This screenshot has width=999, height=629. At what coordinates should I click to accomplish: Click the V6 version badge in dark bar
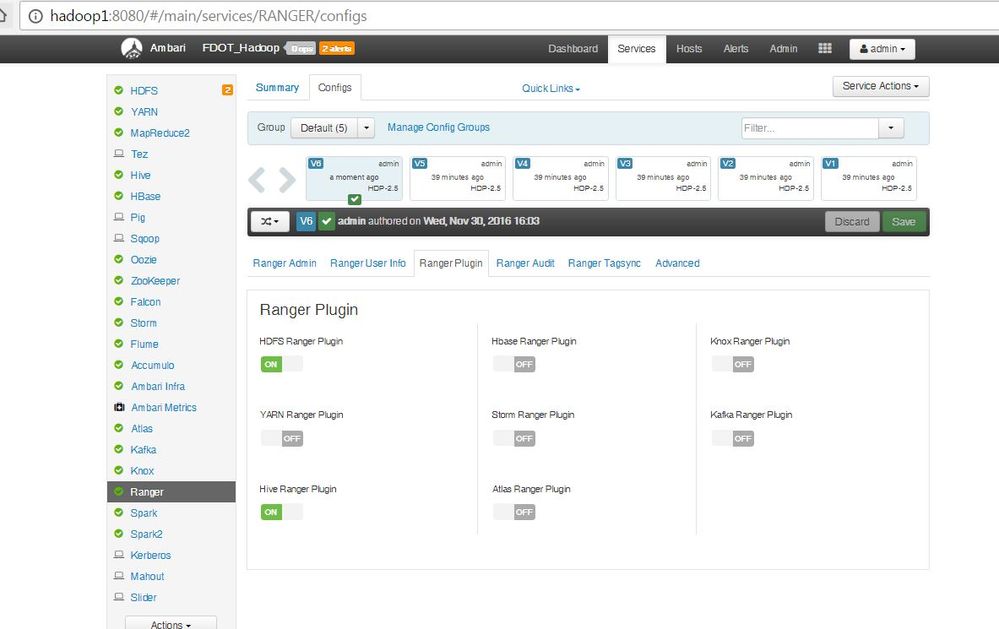(306, 221)
